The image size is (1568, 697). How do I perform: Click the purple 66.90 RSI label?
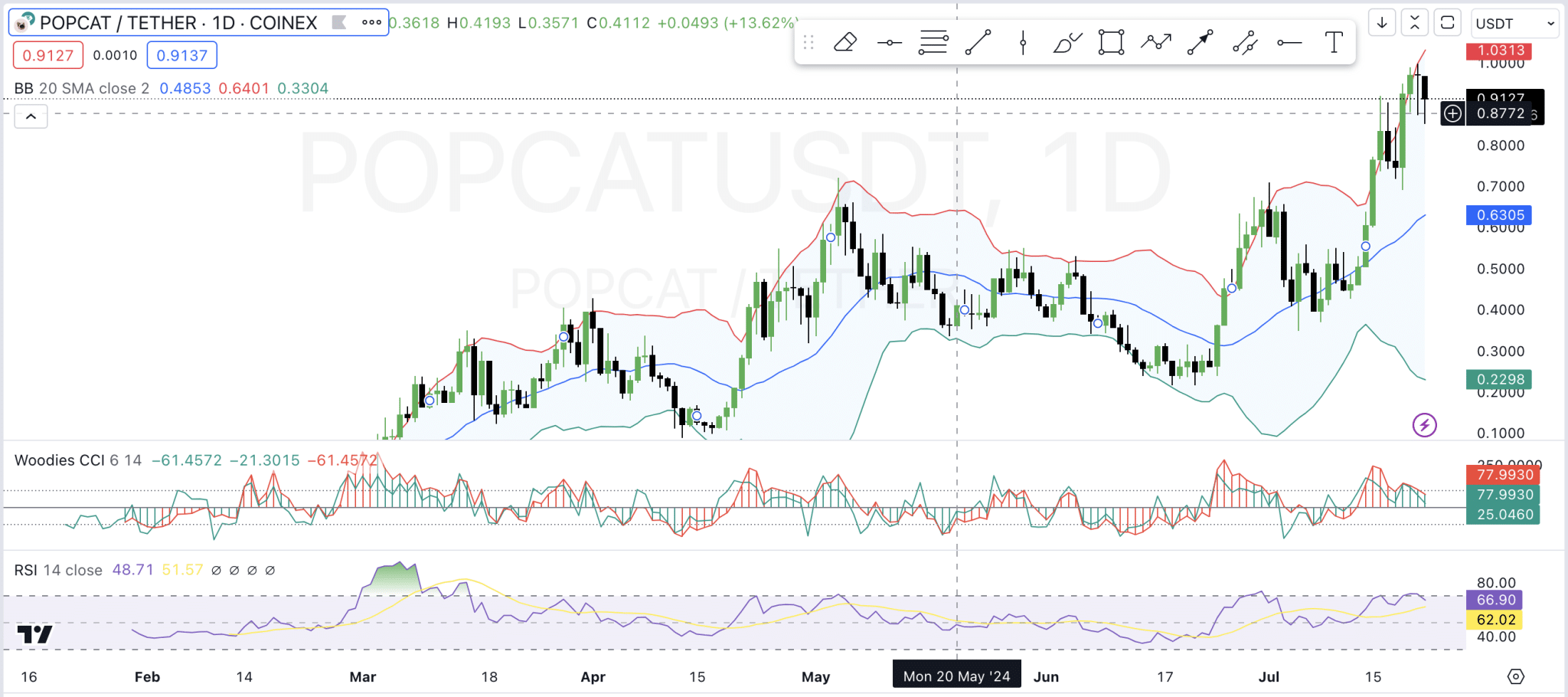point(1494,600)
